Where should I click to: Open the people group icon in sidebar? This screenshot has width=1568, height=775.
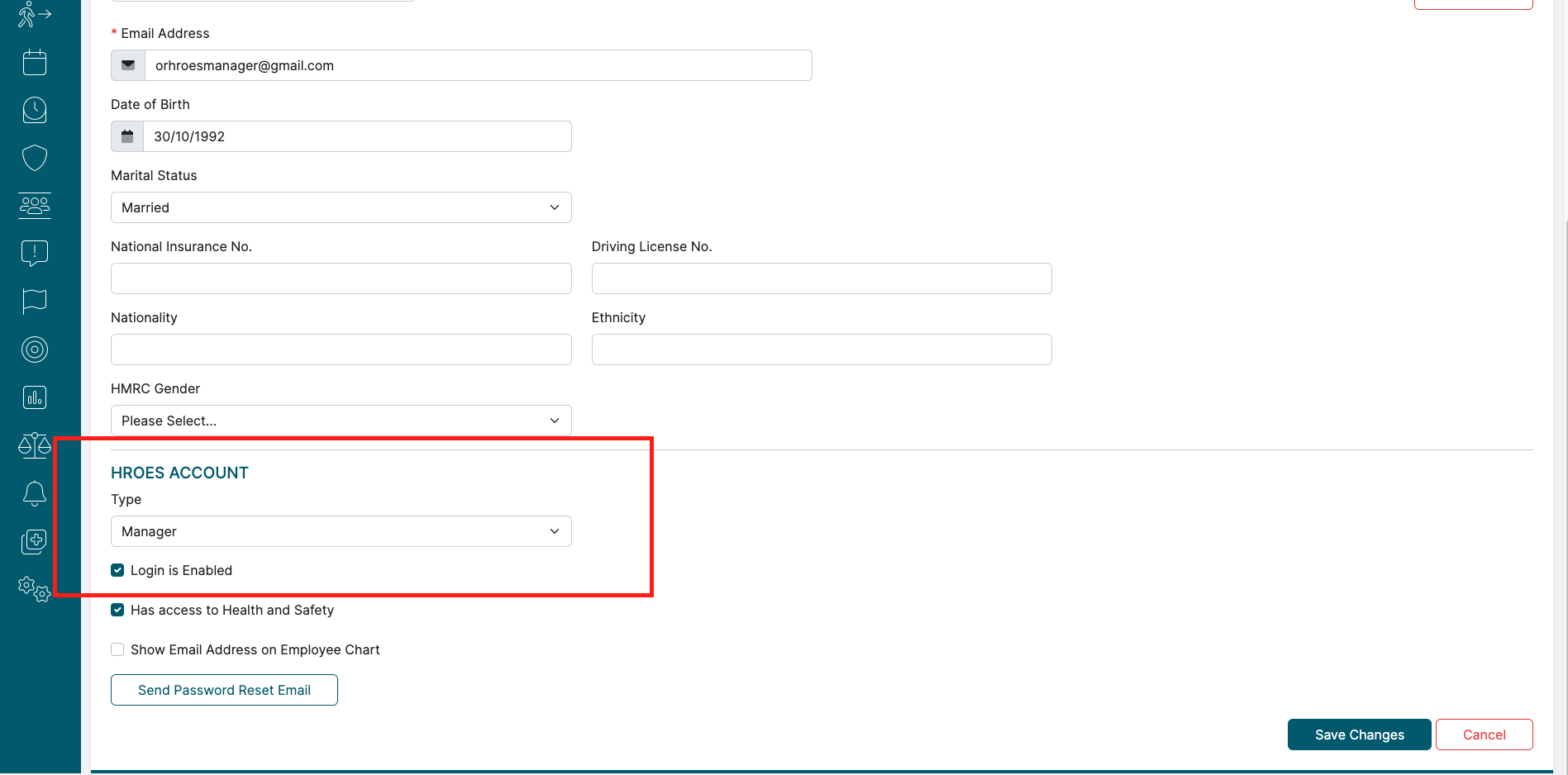coord(35,206)
